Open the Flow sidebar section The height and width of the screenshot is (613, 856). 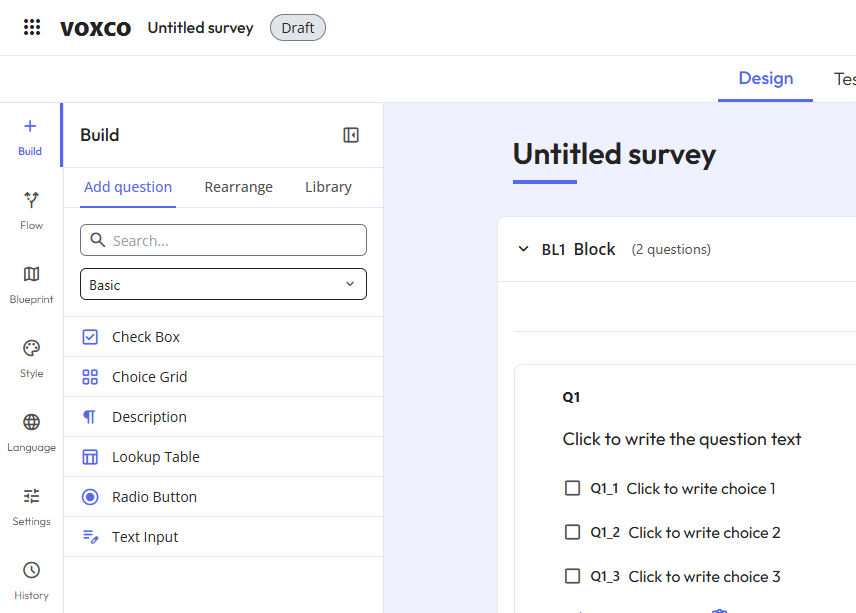(x=31, y=211)
